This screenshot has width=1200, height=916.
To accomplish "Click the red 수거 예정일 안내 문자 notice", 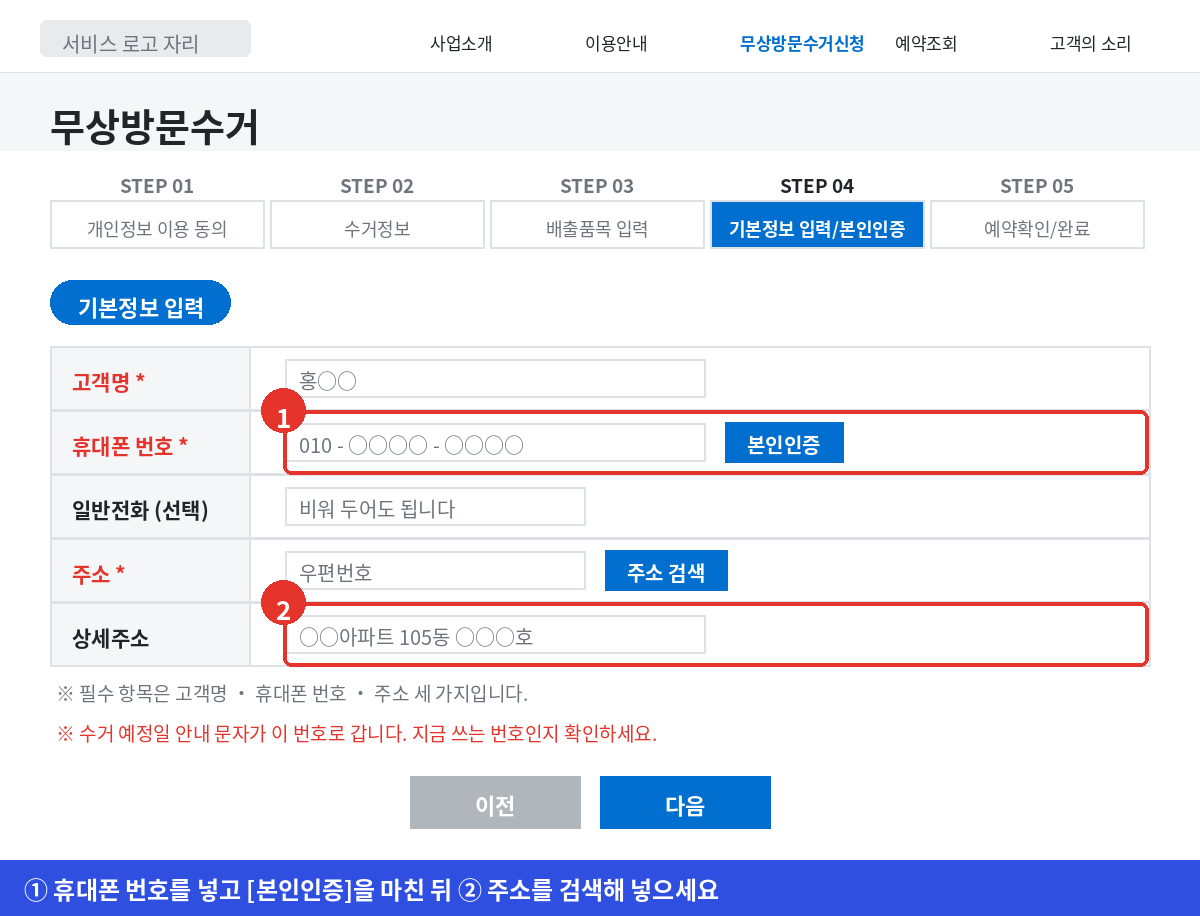I will point(357,733).
